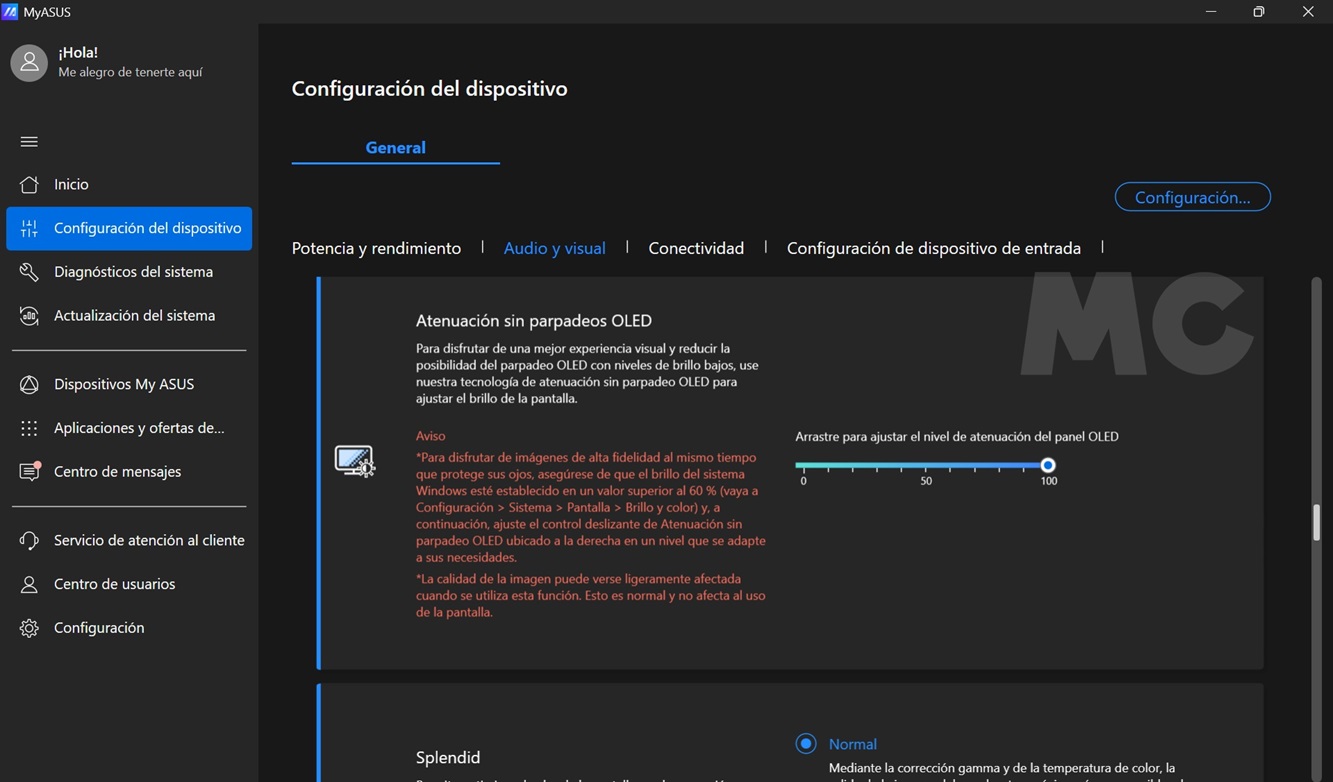The image size is (1333, 782).
Task: Open Diagnósticos del sistema wrench icon
Action: (29, 272)
